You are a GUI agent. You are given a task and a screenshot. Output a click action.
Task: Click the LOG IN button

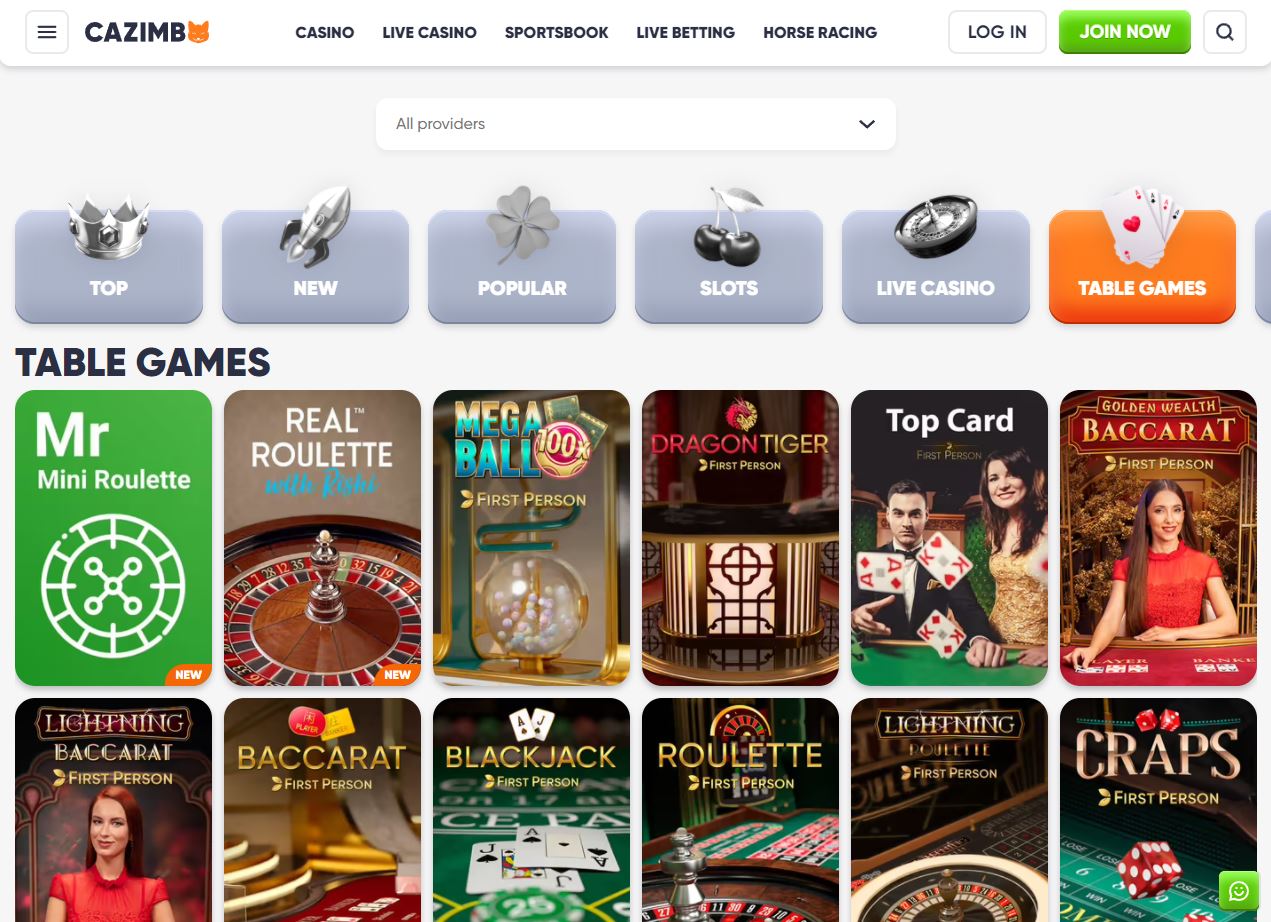[x=997, y=32]
